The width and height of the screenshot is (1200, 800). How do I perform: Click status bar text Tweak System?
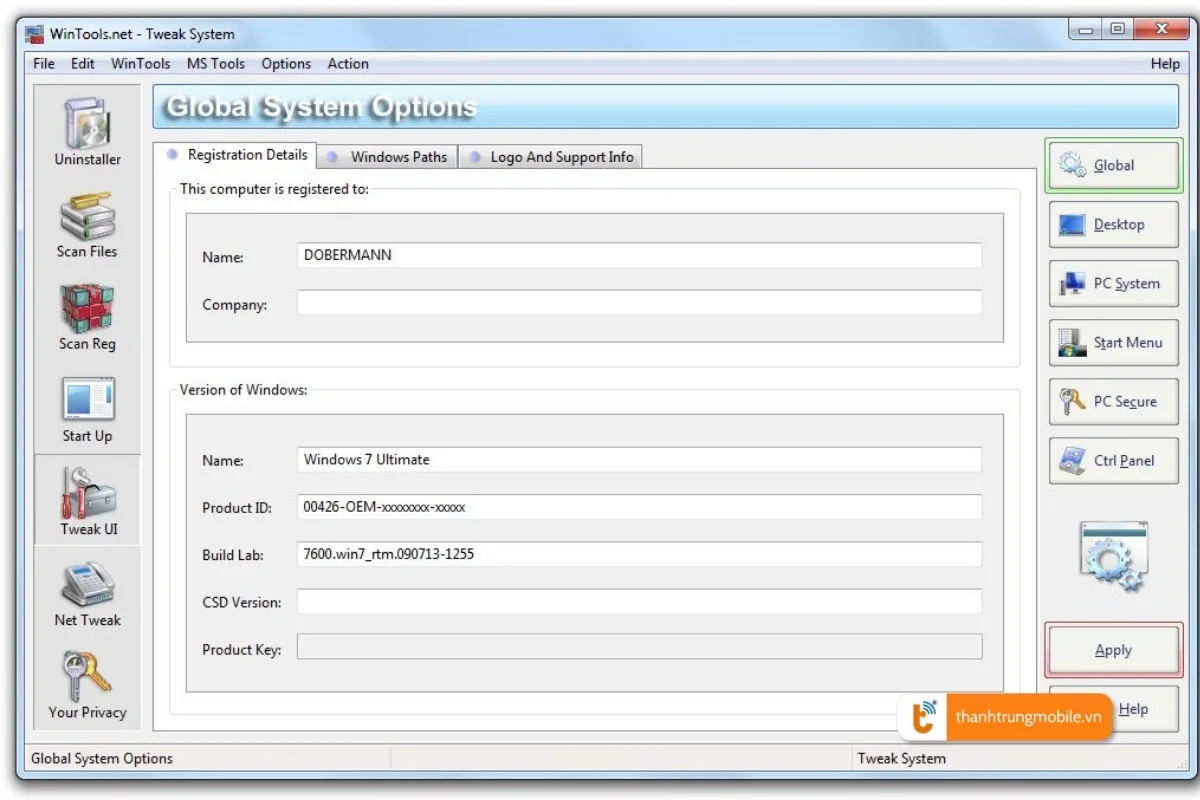pos(901,758)
